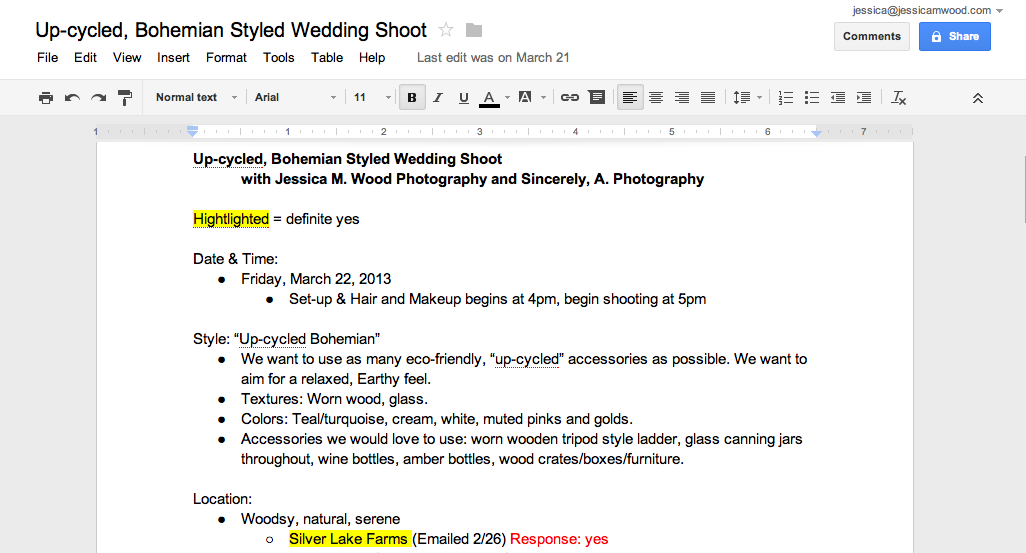Undo the last edit
The width and height of the screenshot is (1026, 553).
pos(72,98)
